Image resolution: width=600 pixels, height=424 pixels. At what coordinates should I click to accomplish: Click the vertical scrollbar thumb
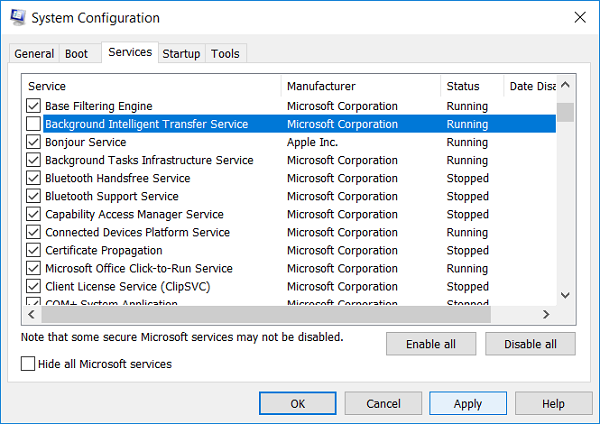click(x=565, y=111)
